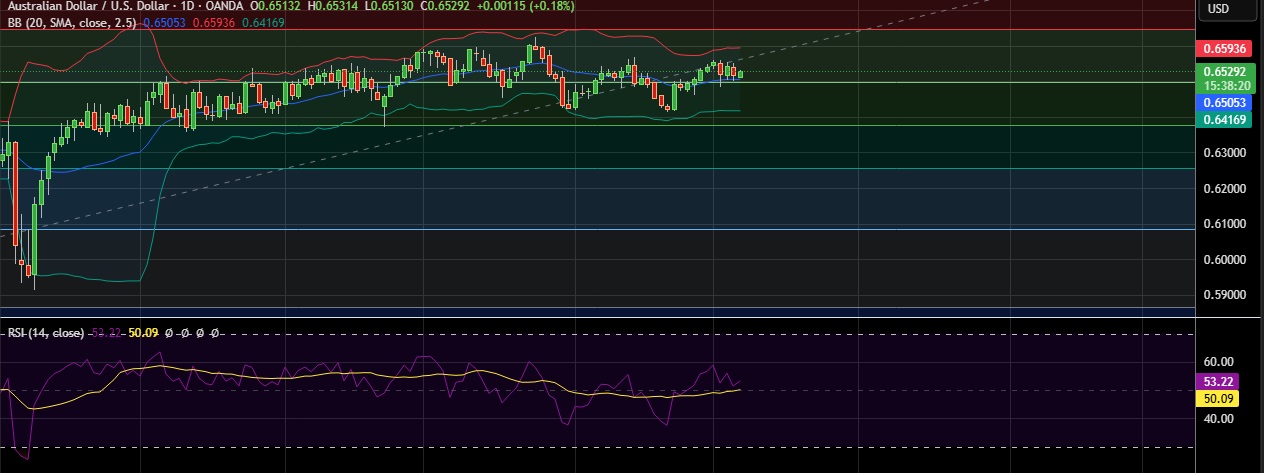Viewport: 1264px width, 473px height.
Task: Click the blue BB basis value 0.65053 in legend
Action: pyautogui.click(x=163, y=20)
